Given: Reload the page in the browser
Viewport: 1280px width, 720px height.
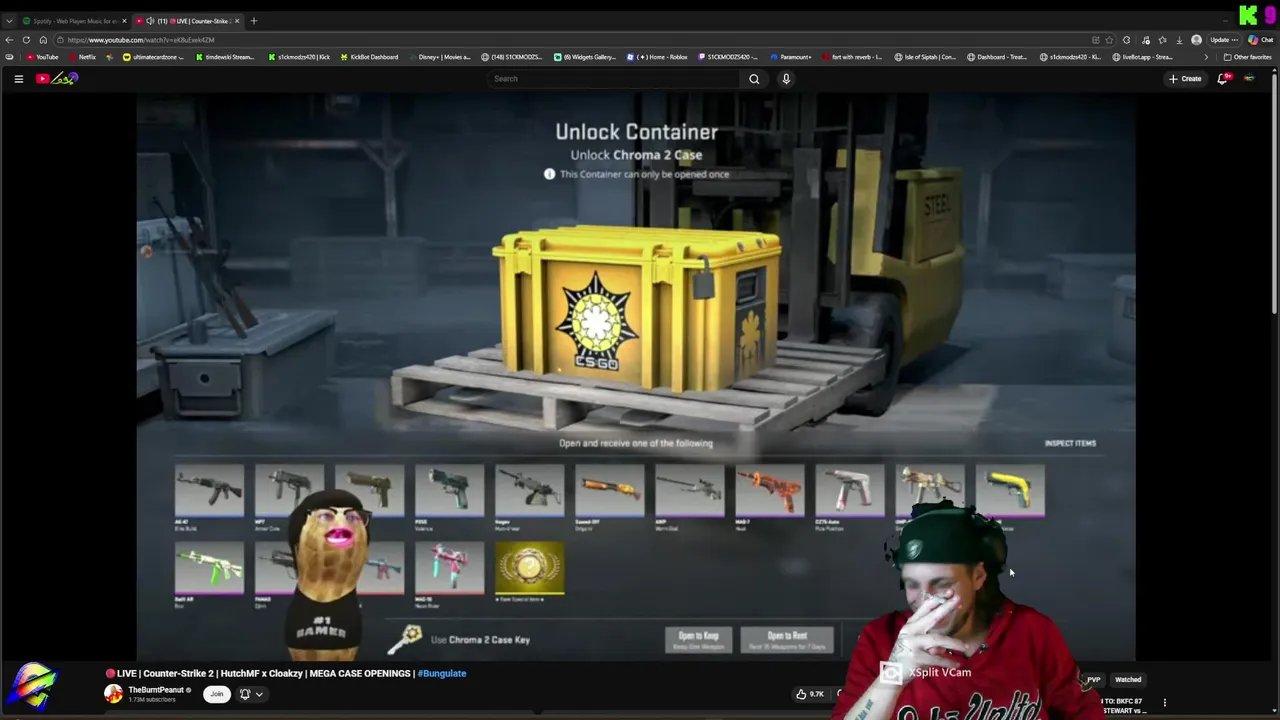Looking at the screenshot, I should [x=26, y=40].
